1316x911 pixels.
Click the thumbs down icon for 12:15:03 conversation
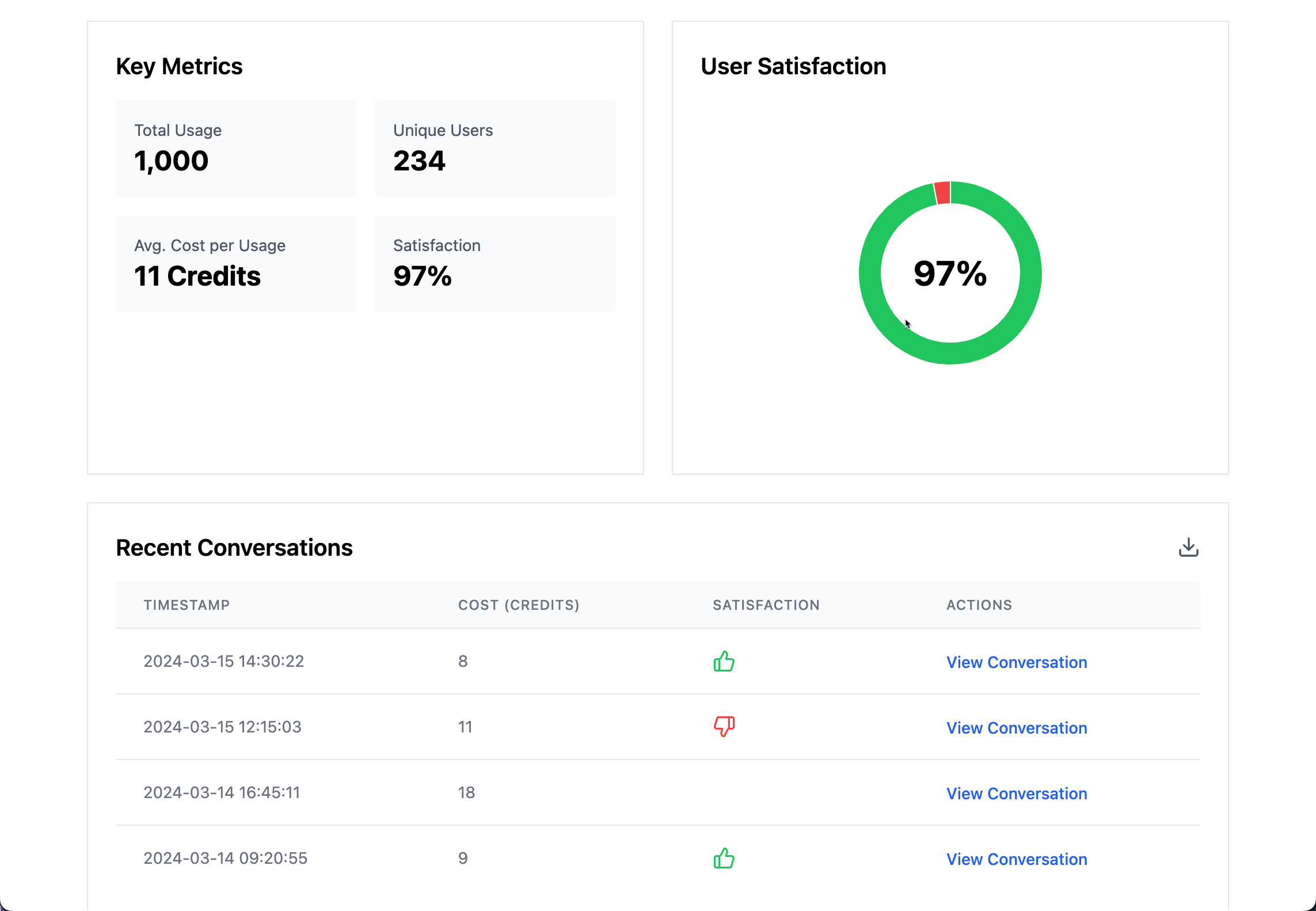click(x=724, y=727)
